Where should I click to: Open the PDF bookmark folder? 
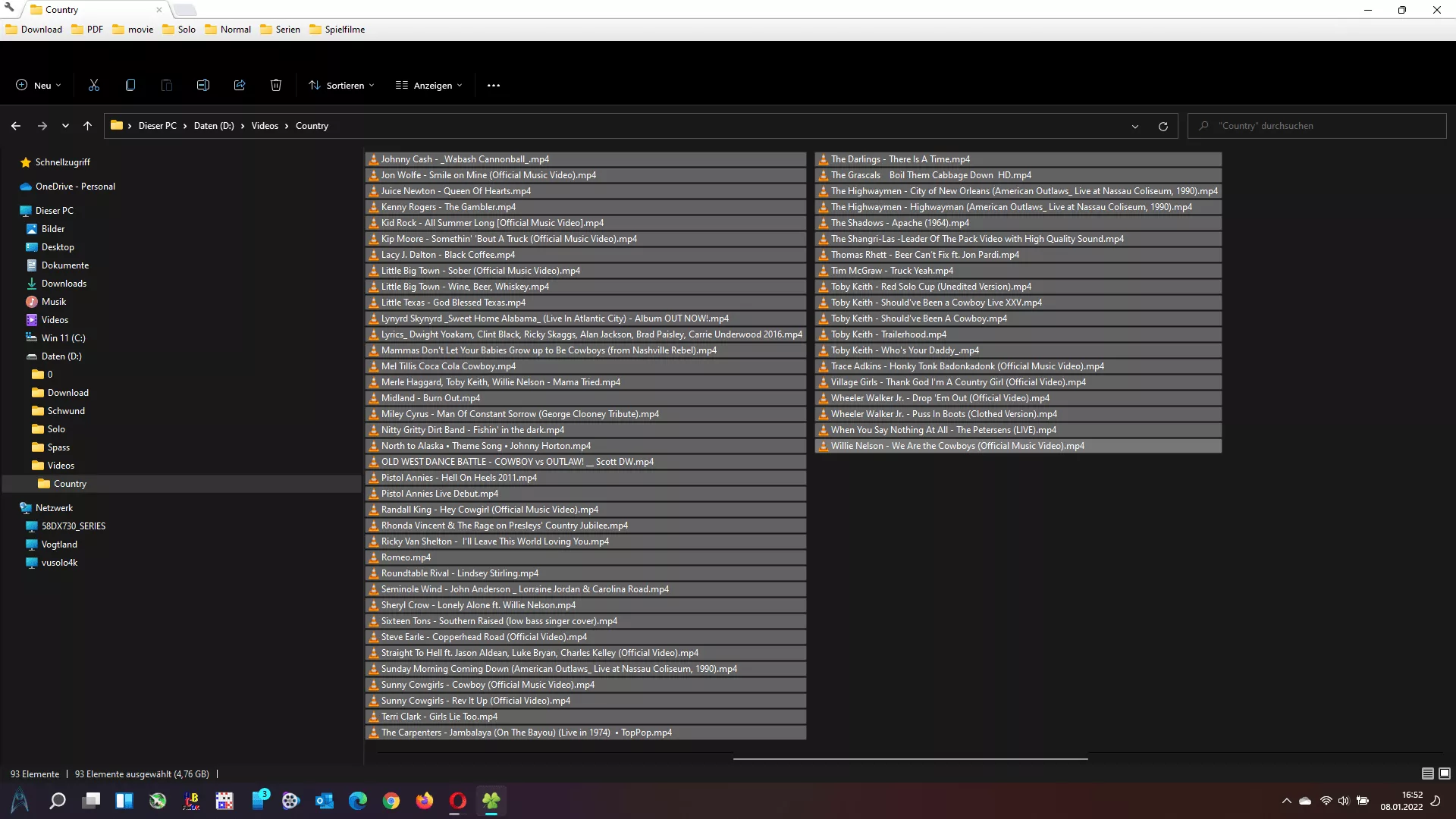point(87,30)
